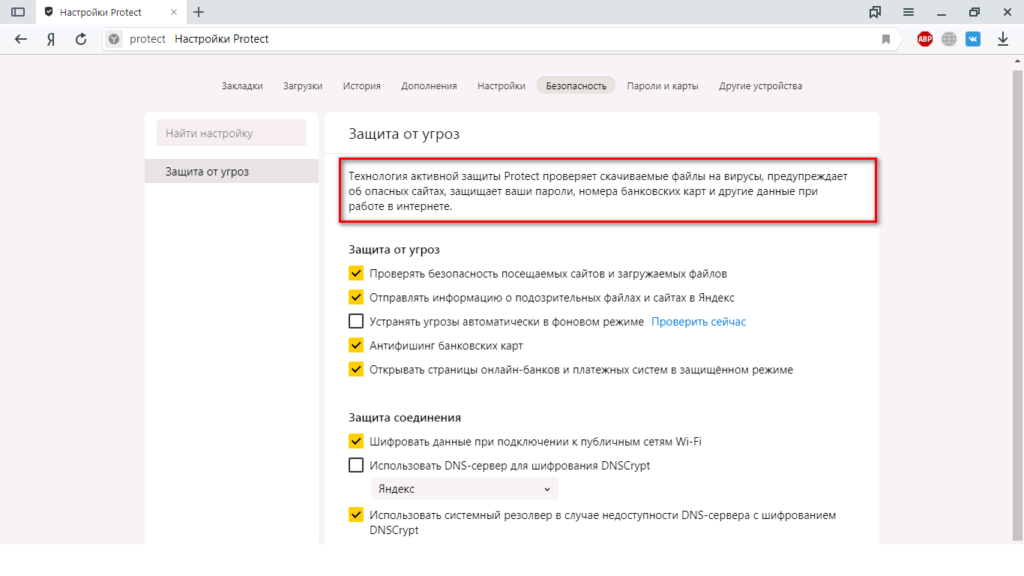
Task: Click the vertical page scrollbar
Action: (x=1017, y=304)
